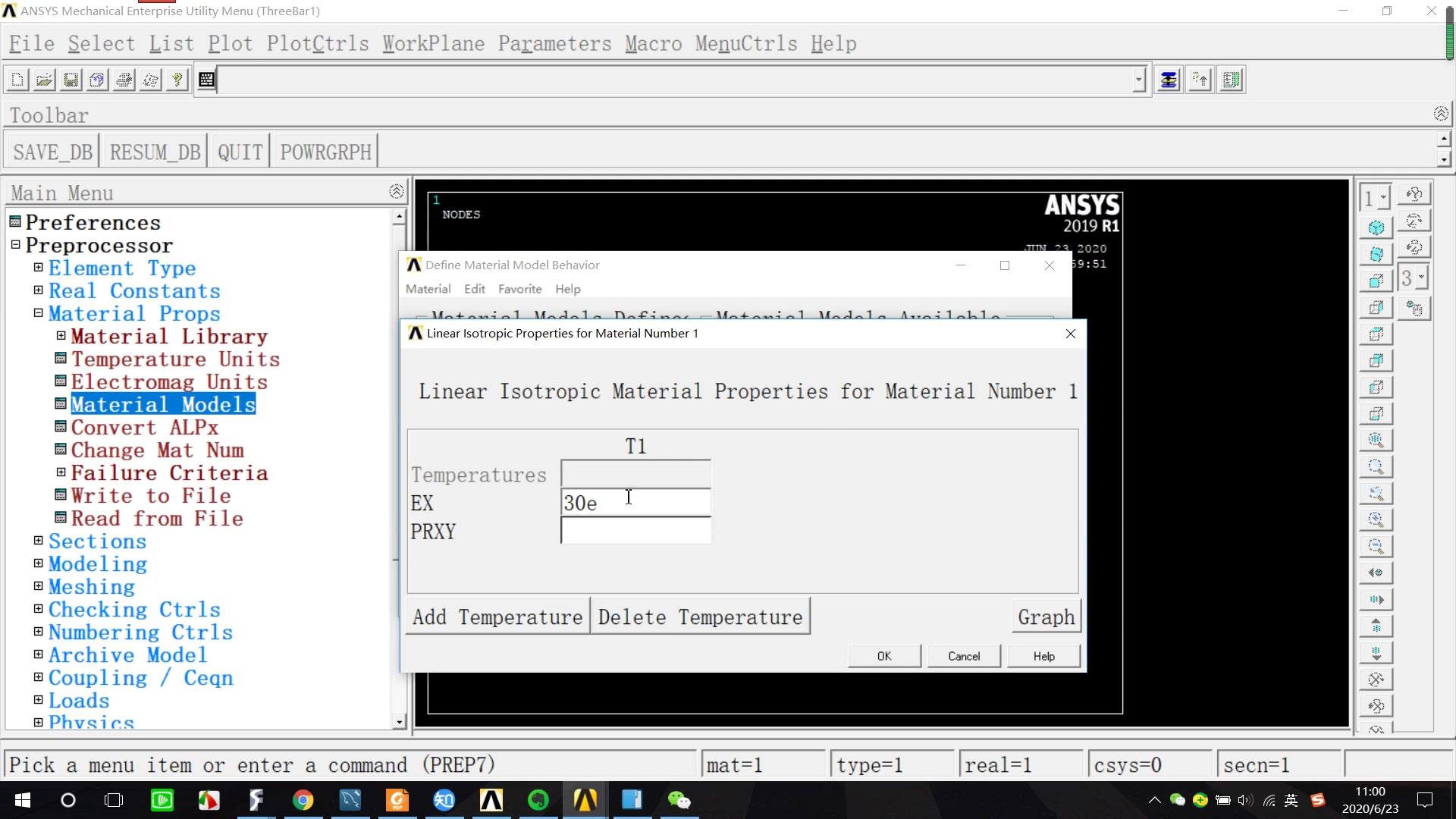Click the Graph button
This screenshot has height=819, width=1456.
click(1046, 617)
